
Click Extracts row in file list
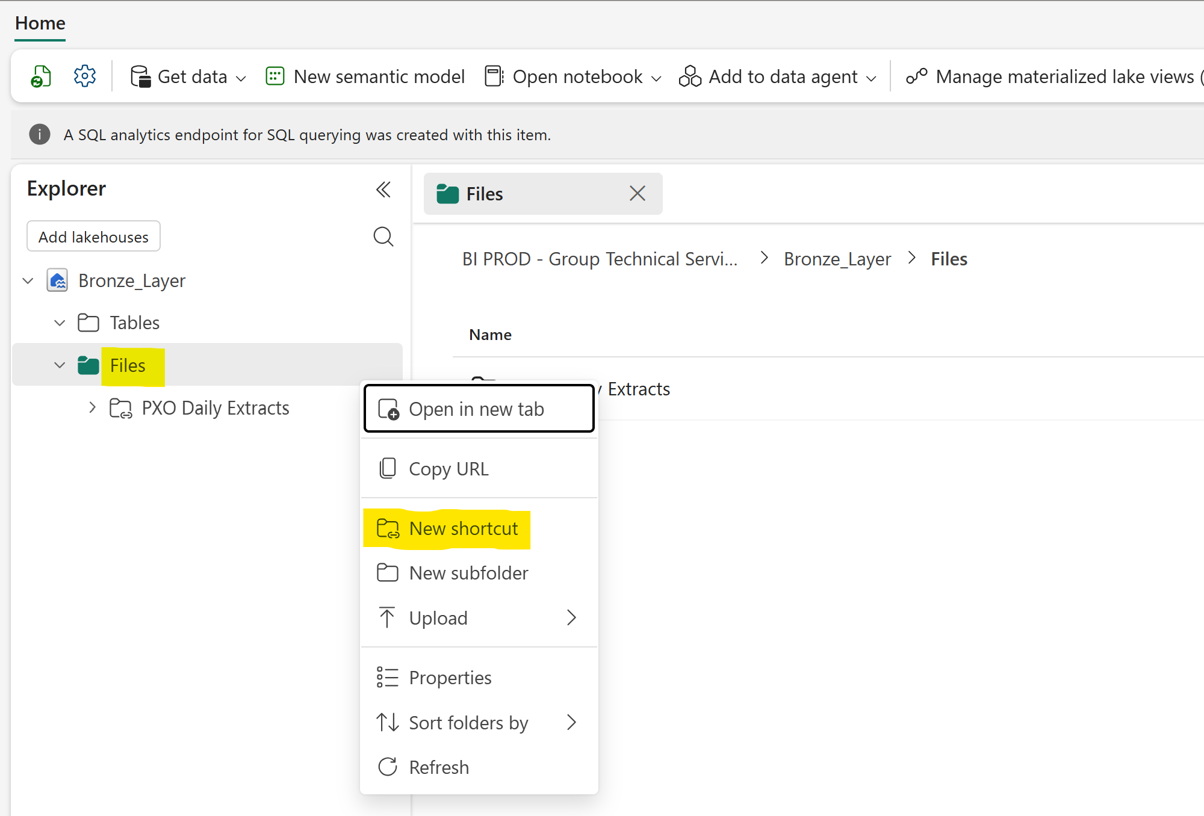pos(828,389)
